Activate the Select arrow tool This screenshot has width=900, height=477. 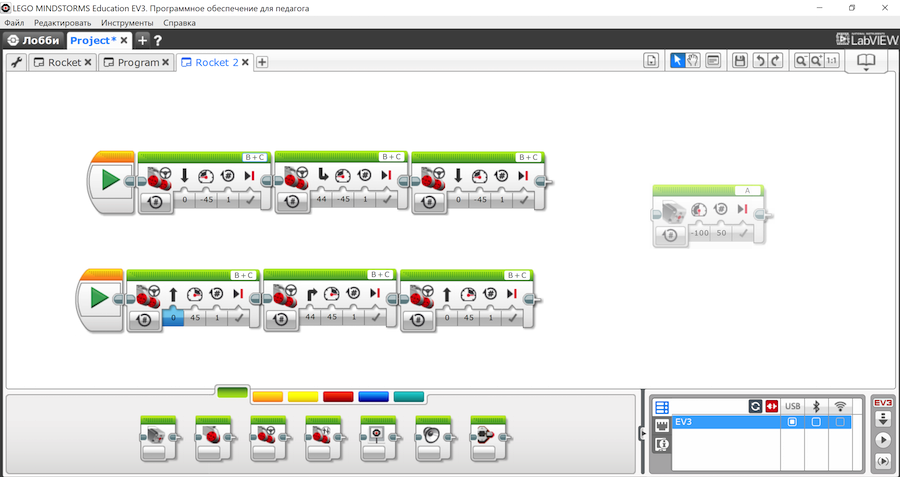pos(677,60)
